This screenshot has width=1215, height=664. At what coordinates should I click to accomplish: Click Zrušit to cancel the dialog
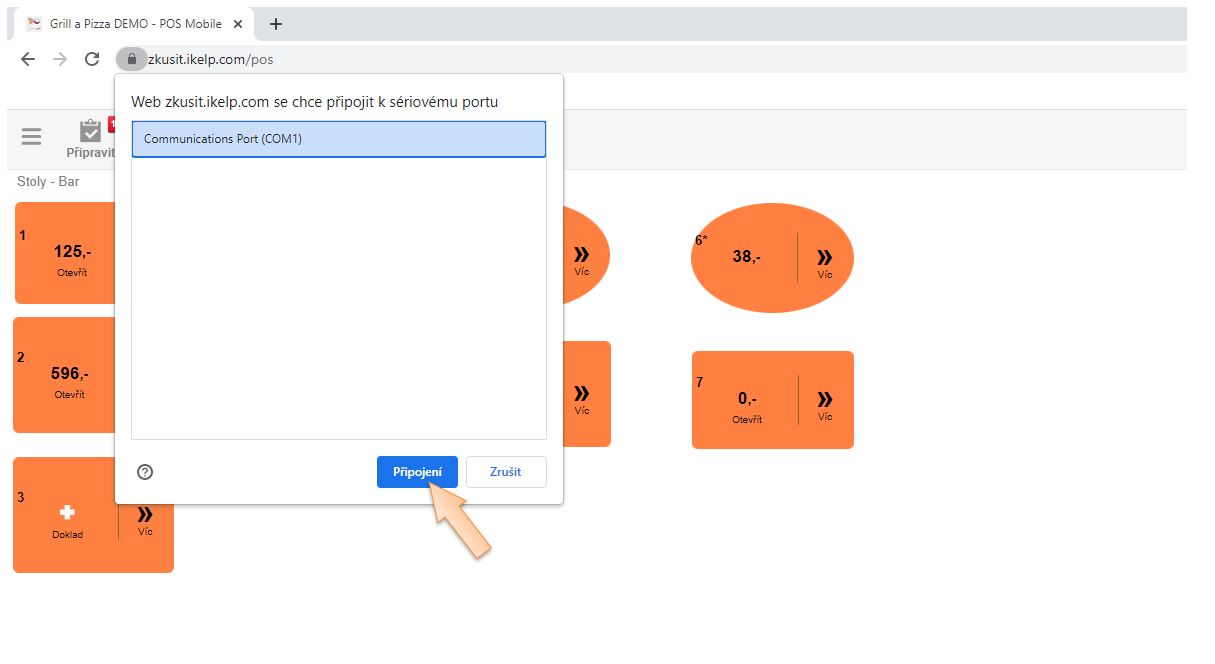coord(506,472)
